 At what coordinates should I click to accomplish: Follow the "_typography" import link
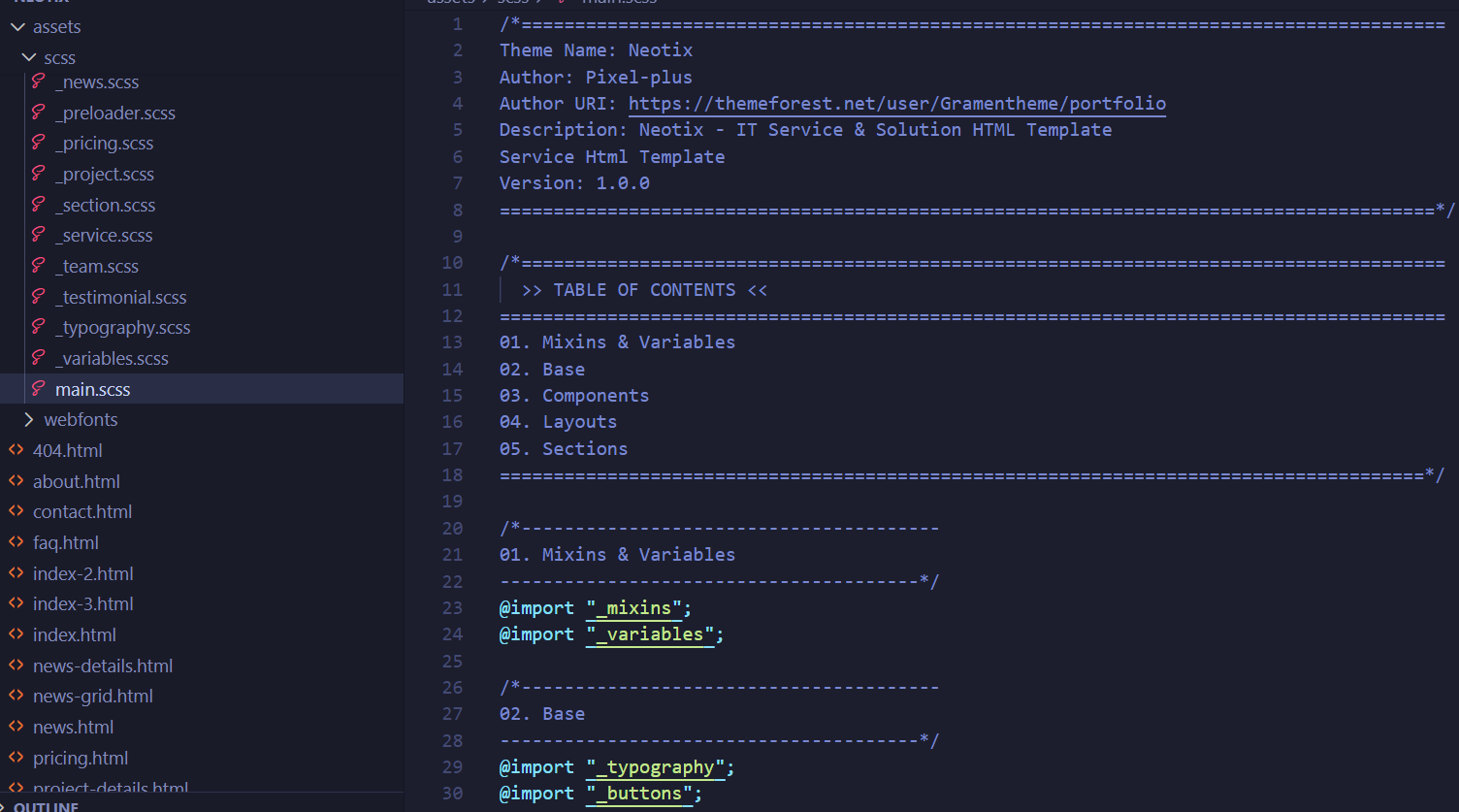coord(655,767)
